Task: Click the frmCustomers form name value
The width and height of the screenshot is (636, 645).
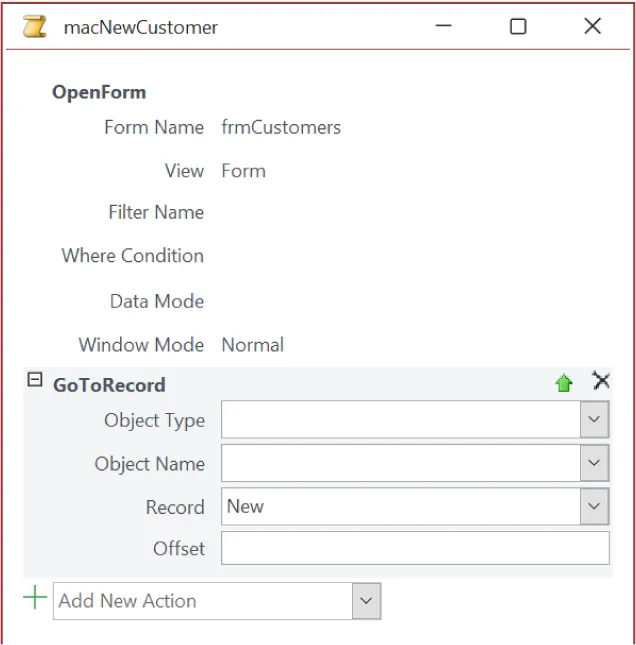Action: [x=281, y=127]
